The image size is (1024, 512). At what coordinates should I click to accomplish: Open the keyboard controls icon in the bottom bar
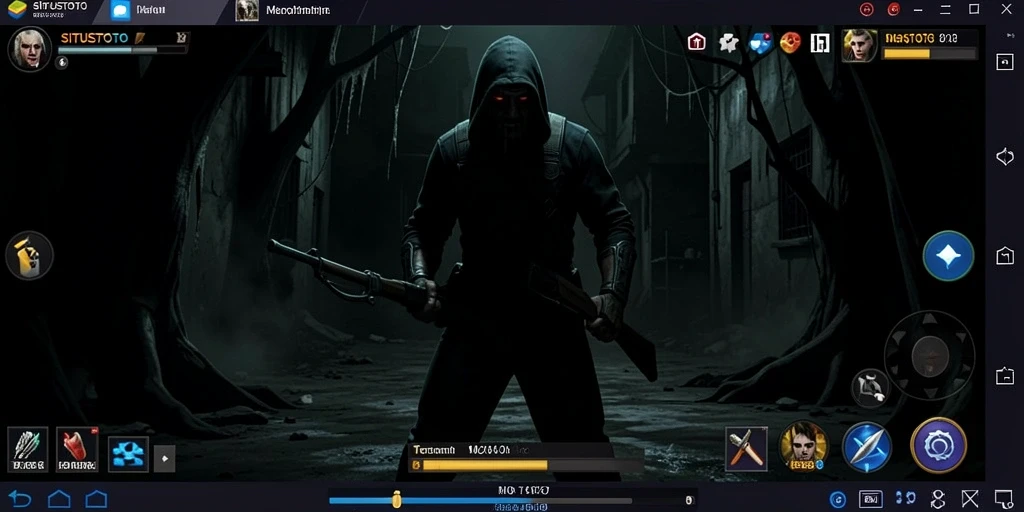871,500
